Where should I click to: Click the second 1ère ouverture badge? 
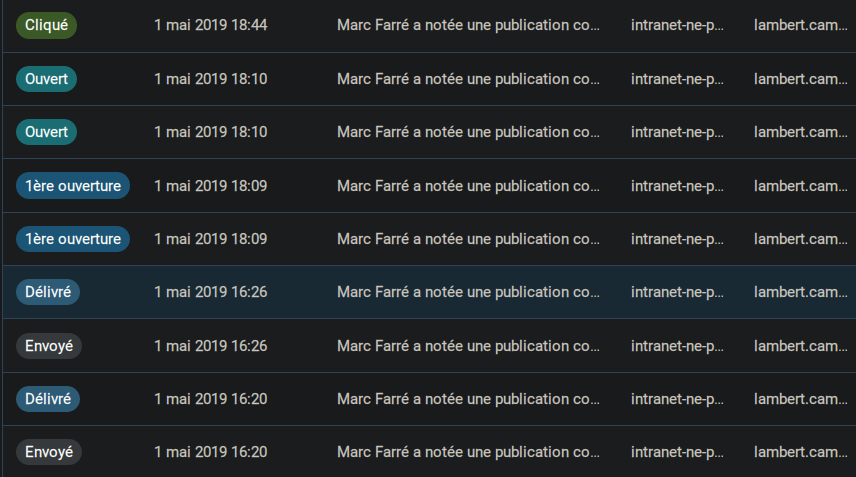(73, 239)
